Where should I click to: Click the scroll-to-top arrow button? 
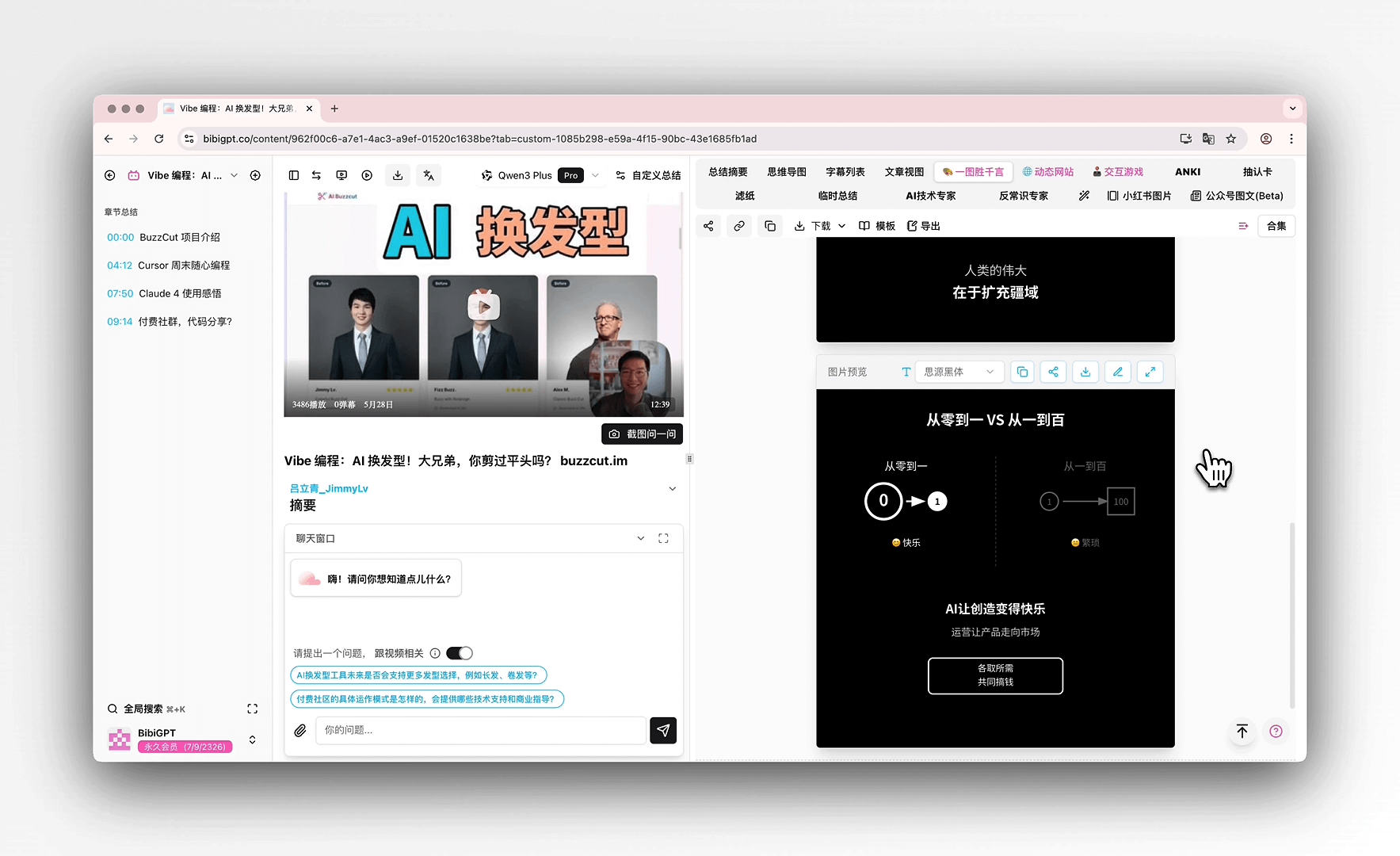point(1242,732)
